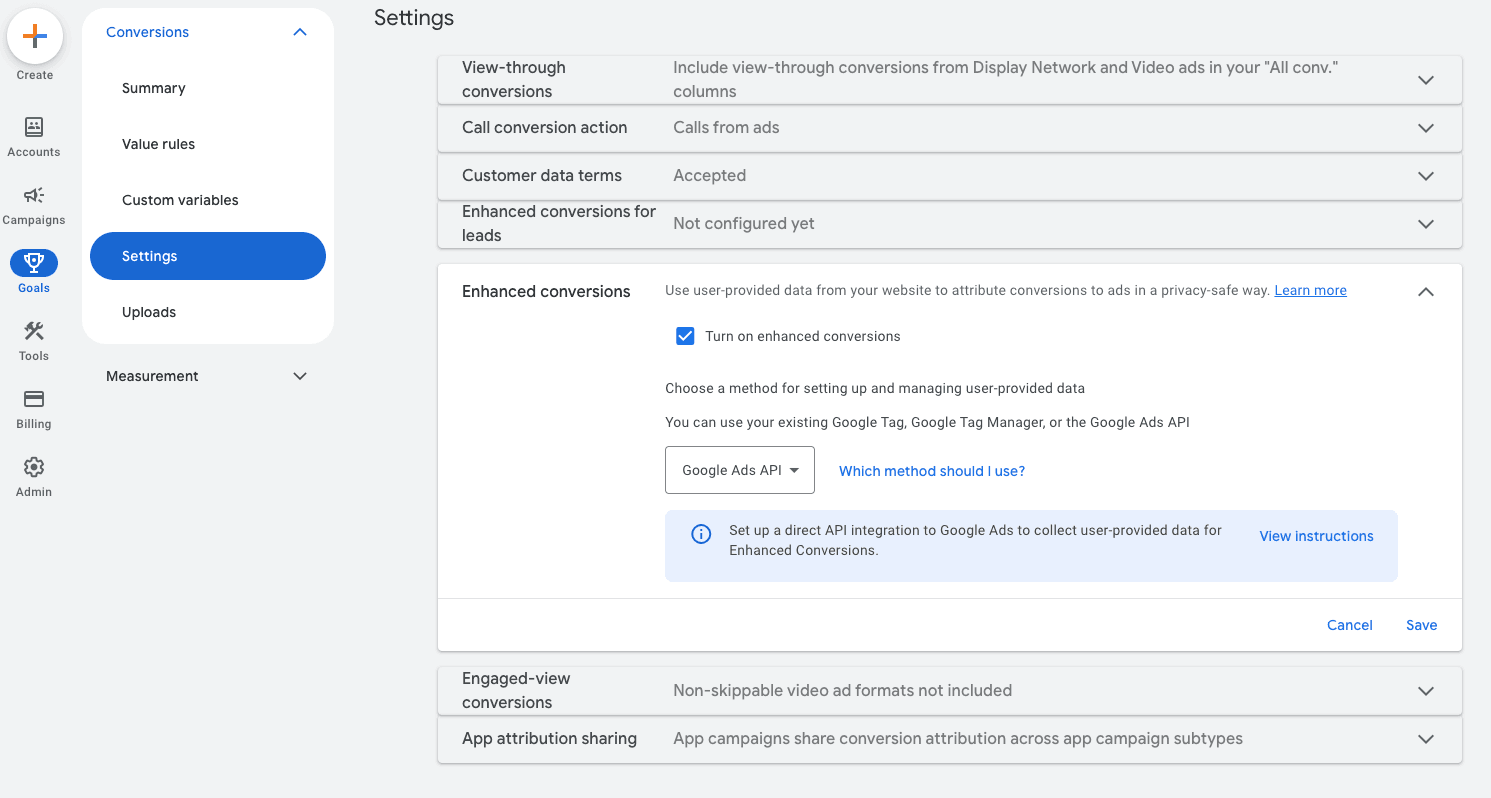Open the Accounts icon in sidebar
The image size is (1491, 798).
(34, 126)
